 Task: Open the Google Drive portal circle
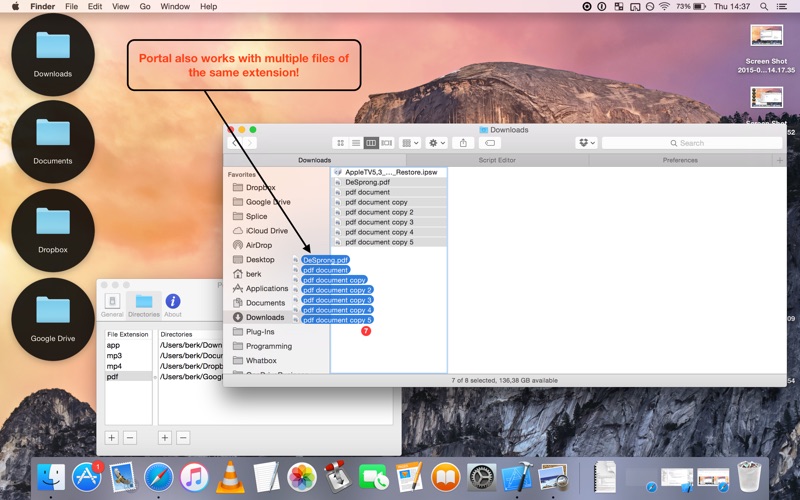(x=53, y=319)
